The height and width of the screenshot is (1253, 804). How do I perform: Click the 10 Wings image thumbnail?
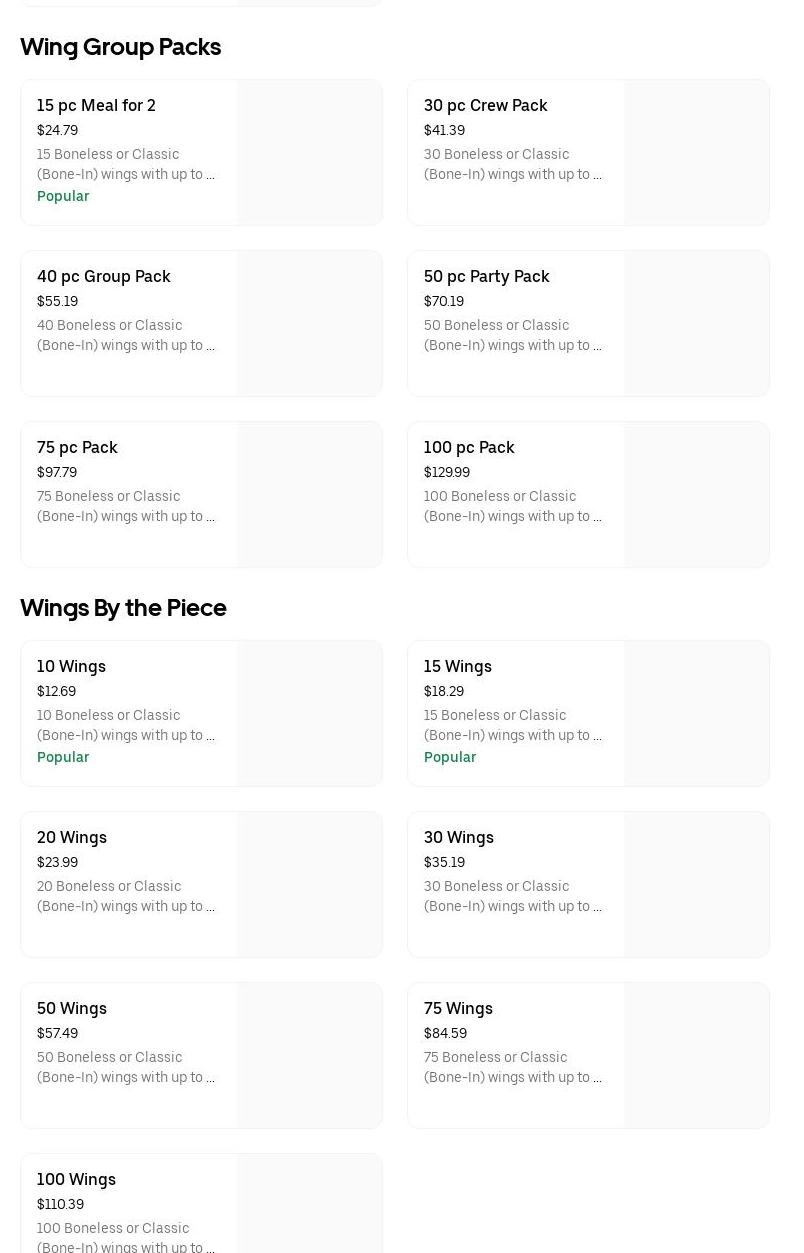tap(309, 713)
